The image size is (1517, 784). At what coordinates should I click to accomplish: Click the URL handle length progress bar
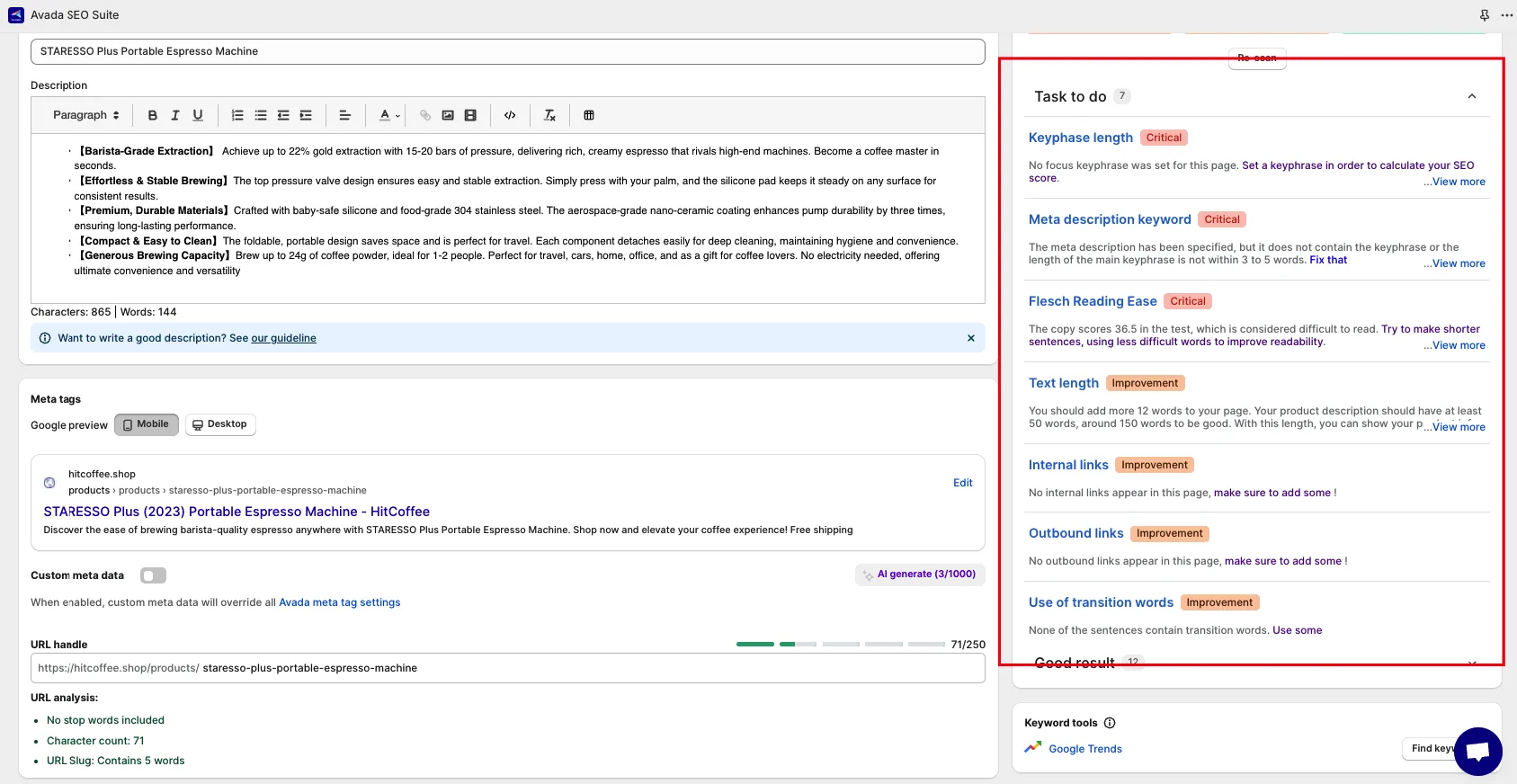click(x=840, y=645)
